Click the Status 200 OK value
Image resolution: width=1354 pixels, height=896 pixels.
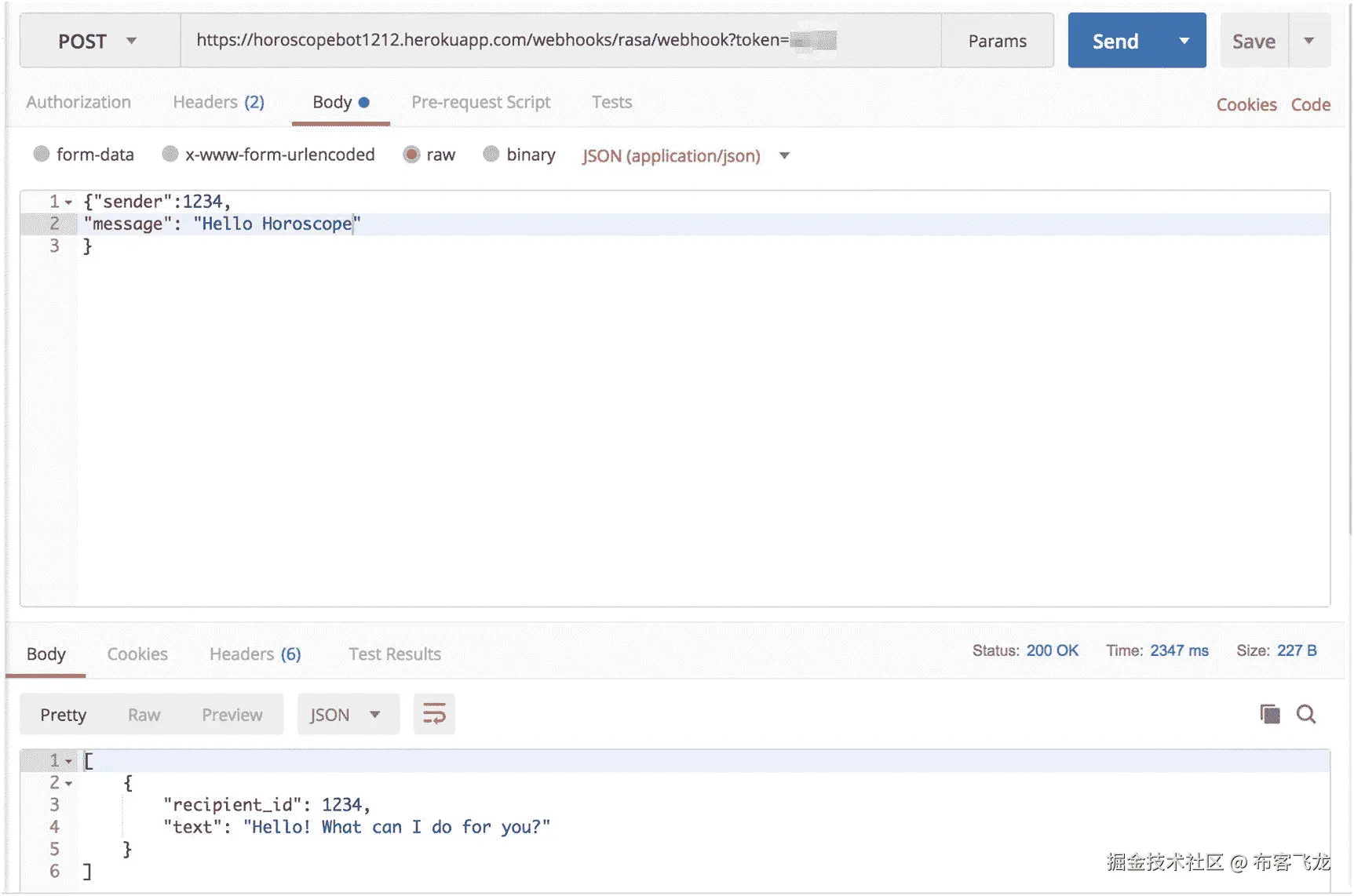pos(1052,650)
